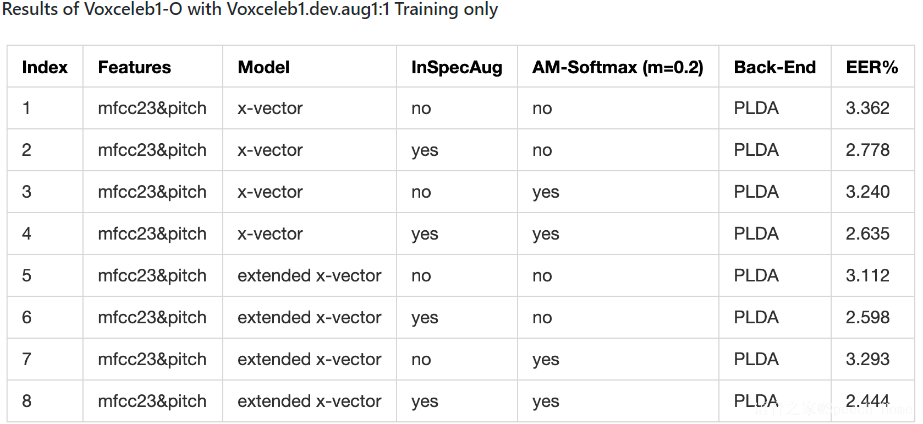Click the x-vector model cell in row 1
This screenshot has height=424, width=923.
pos(270,108)
